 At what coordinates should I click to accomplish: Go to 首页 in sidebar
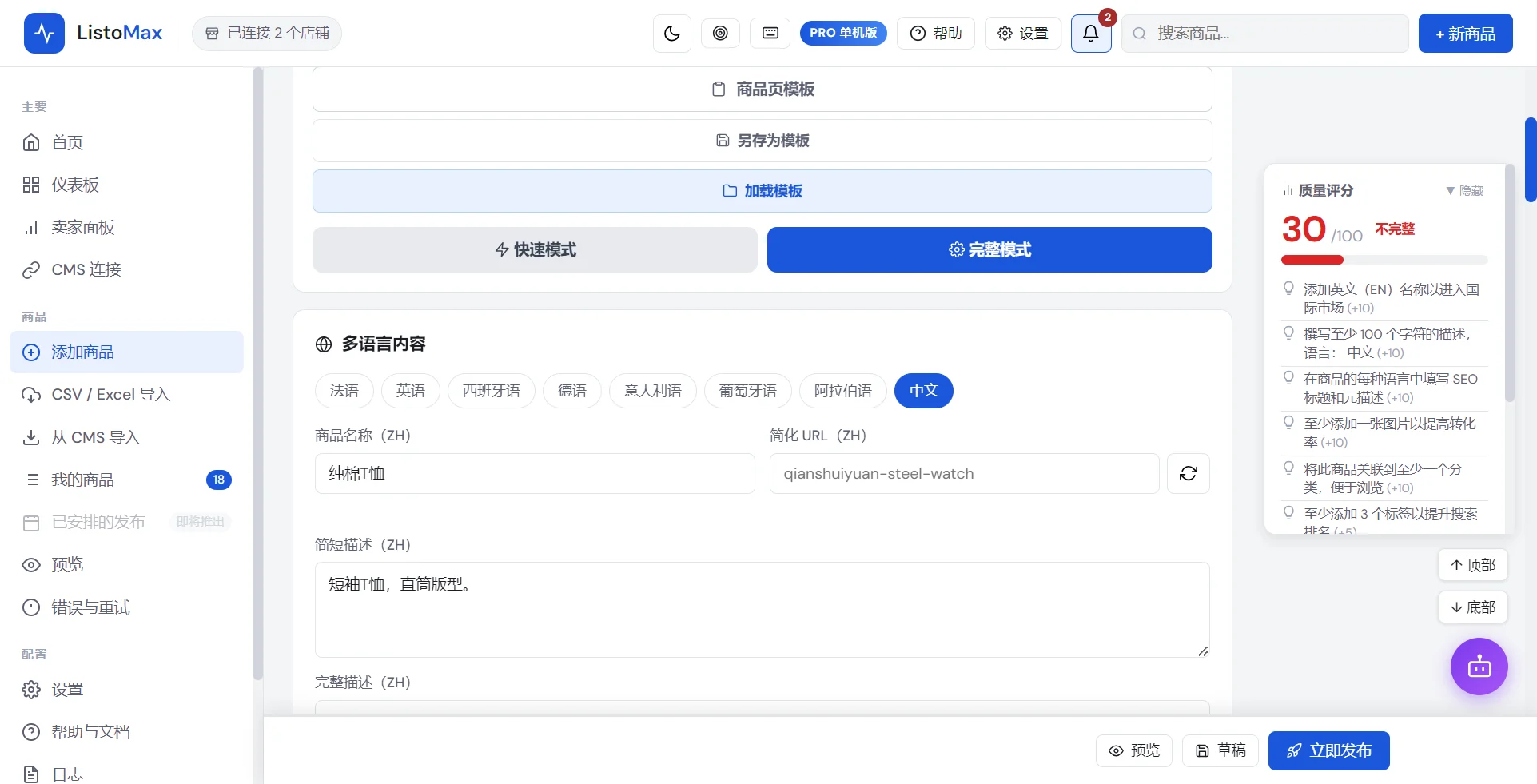click(x=127, y=142)
